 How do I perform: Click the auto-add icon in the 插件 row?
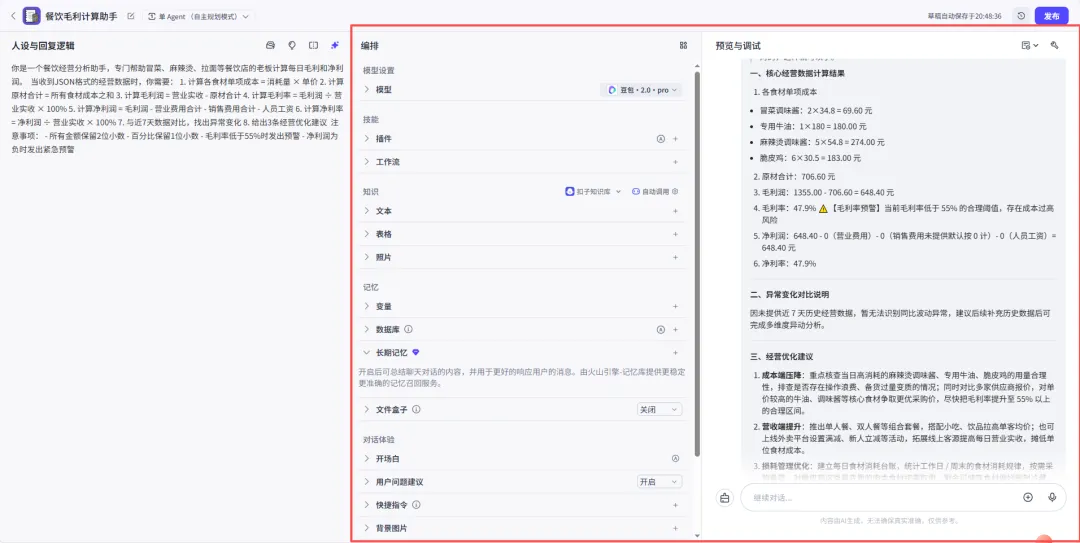click(661, 139)
